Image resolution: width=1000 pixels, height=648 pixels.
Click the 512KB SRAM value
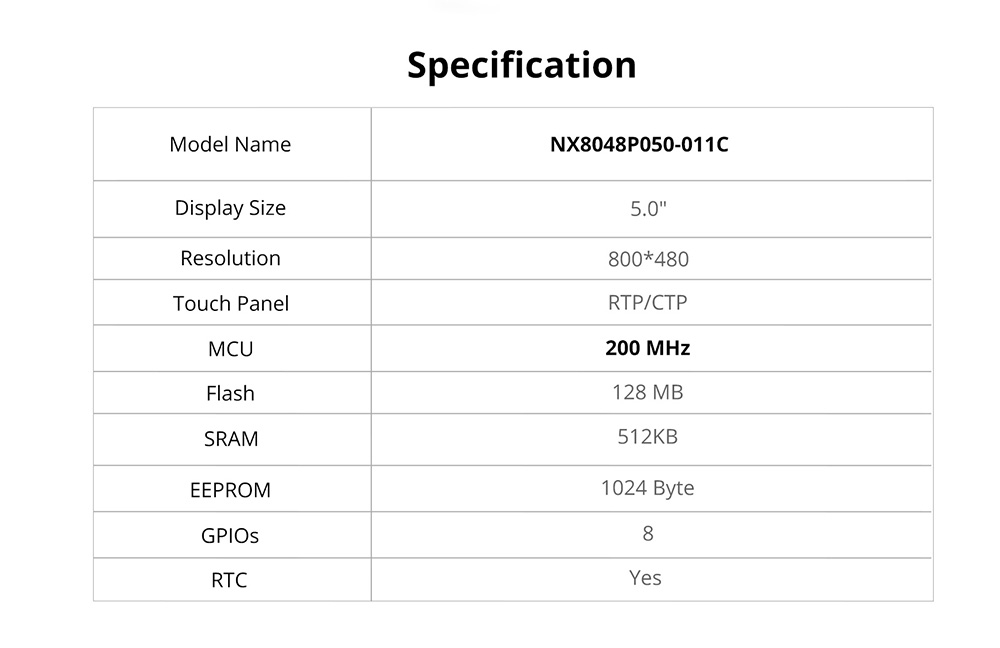[648, 437]
